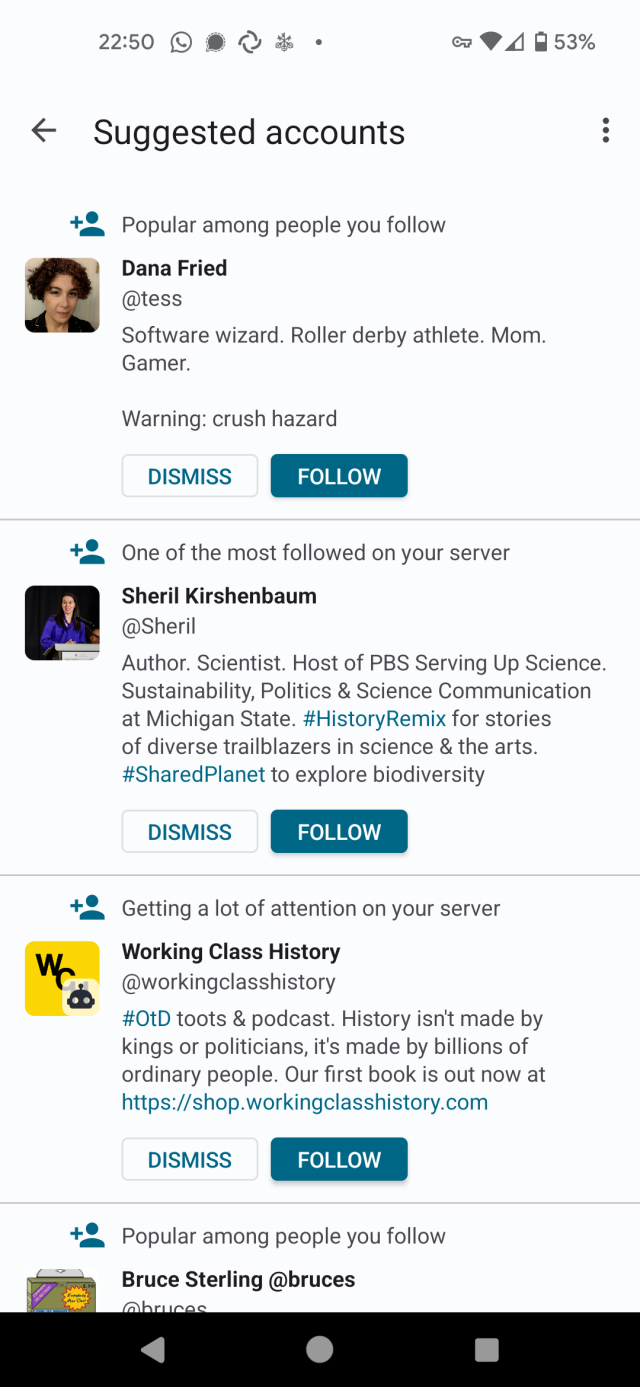The height and width of the screenshot is (1387, 640).
Task: Open Dana Fried's profile avatar
Action: tap(62, 295)
